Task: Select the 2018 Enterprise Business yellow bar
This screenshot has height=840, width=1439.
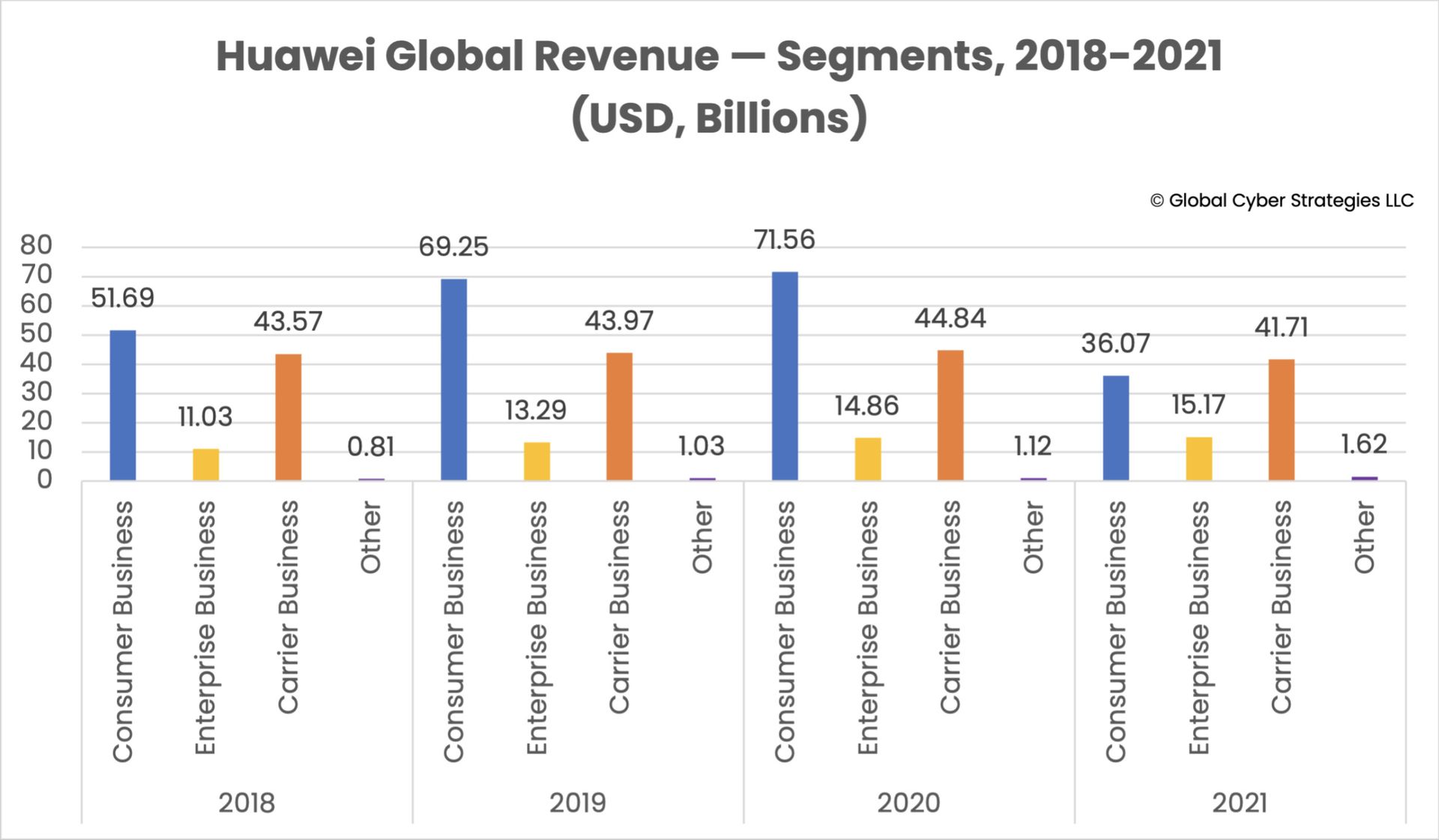Action: coord(206,465)
